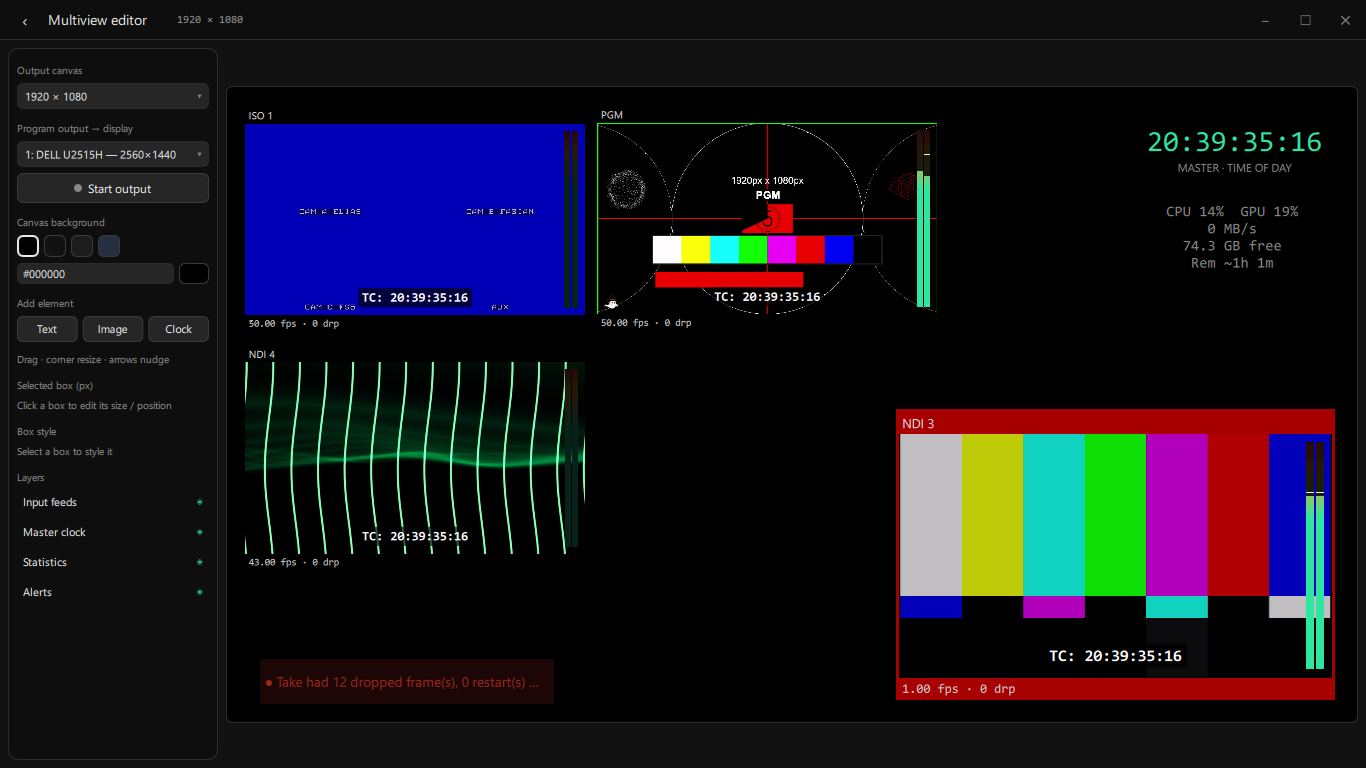The height and width of the screenshot is (768, 1366).
Task: Click the ISO 1 tile label
Action: [x=260, y=116]
